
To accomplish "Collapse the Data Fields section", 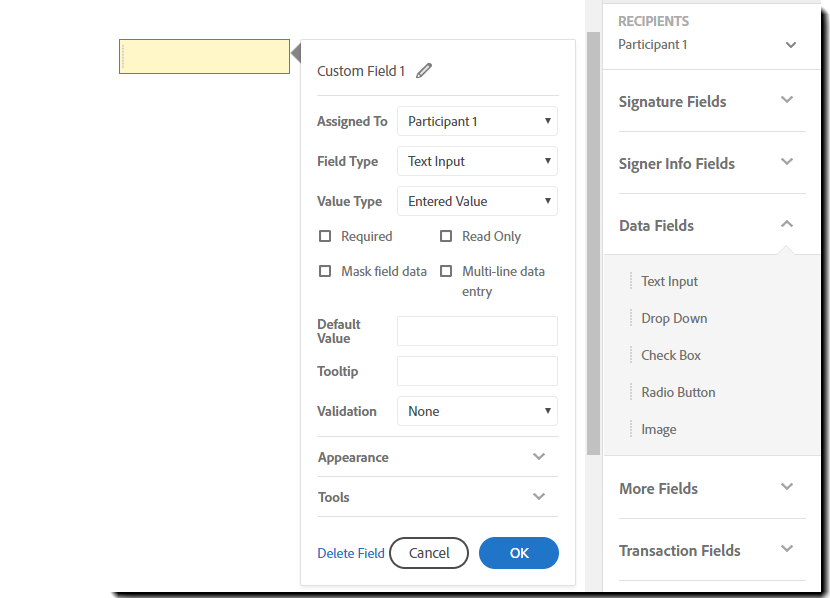I will click(787, 224).
